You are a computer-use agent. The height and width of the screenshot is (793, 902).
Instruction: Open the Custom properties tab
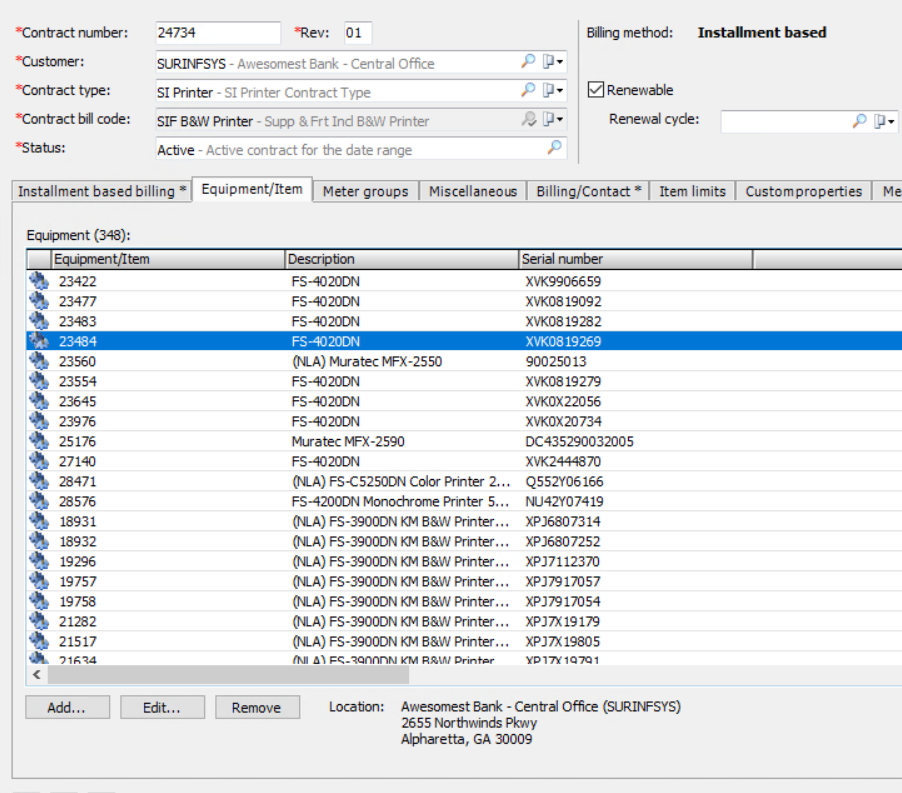coord(804,191)
